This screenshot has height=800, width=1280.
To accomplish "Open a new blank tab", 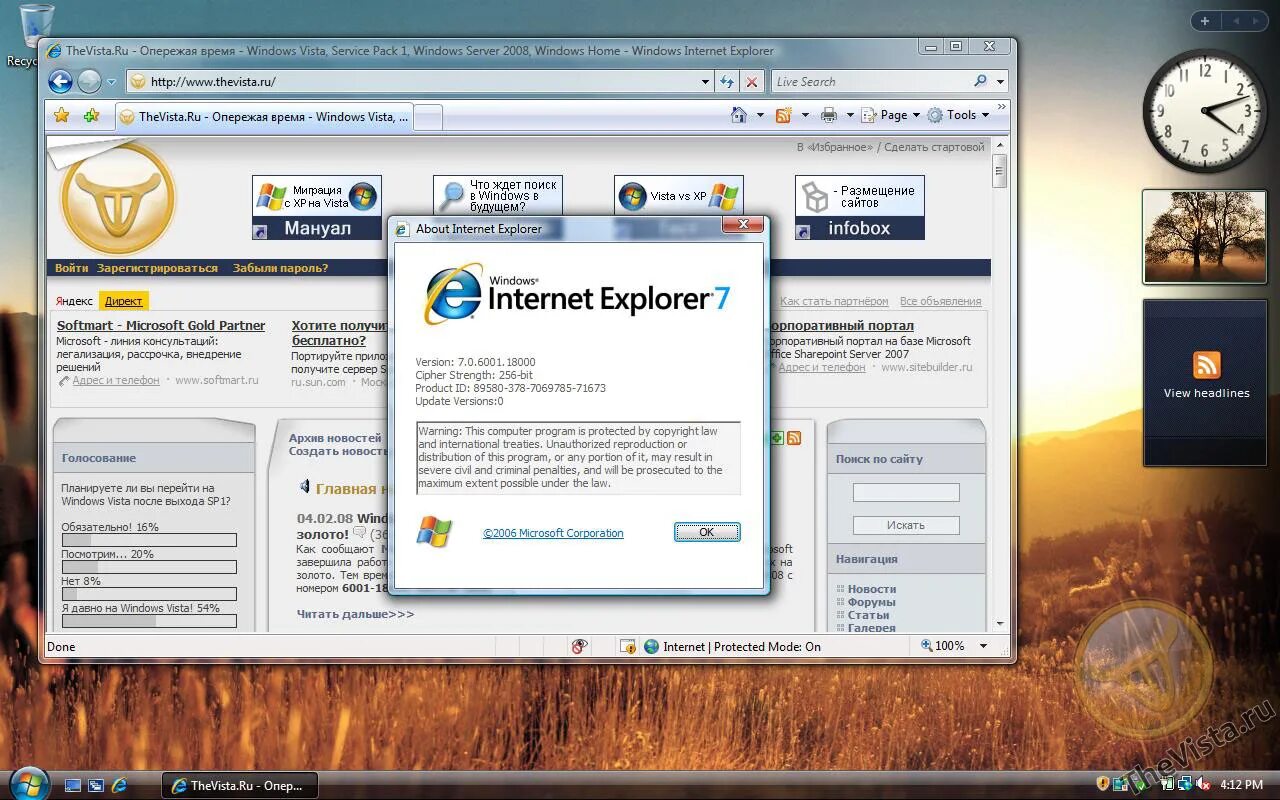I will point(428,118).
